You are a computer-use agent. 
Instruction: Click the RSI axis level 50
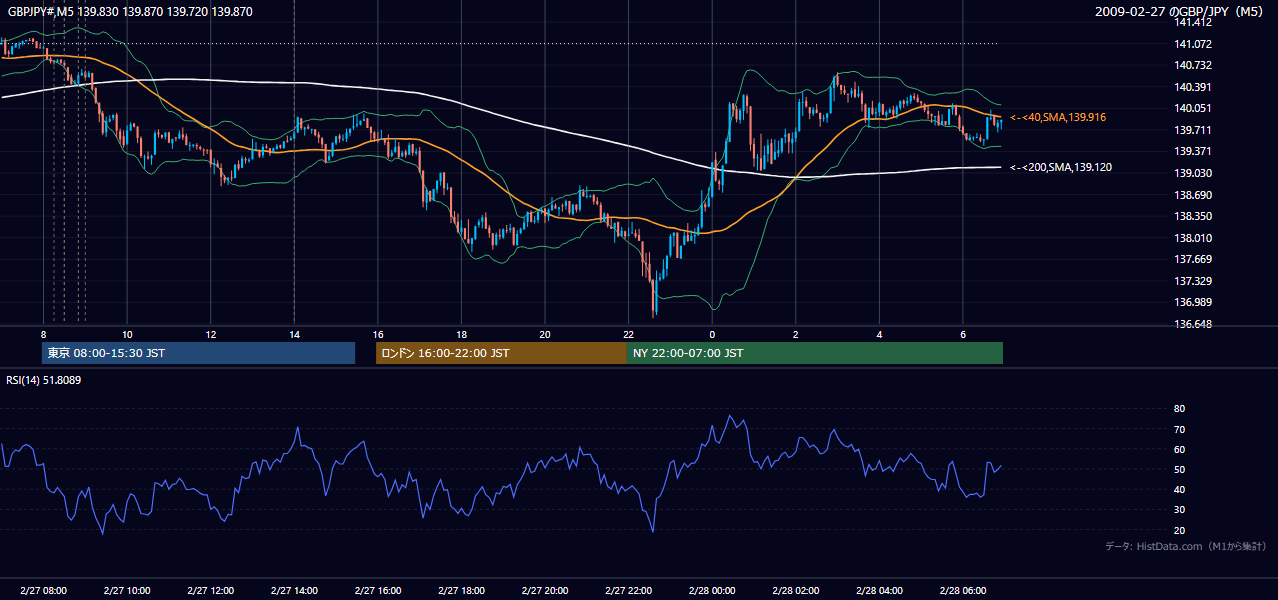pyautogui.click(x=1179, y=469)
